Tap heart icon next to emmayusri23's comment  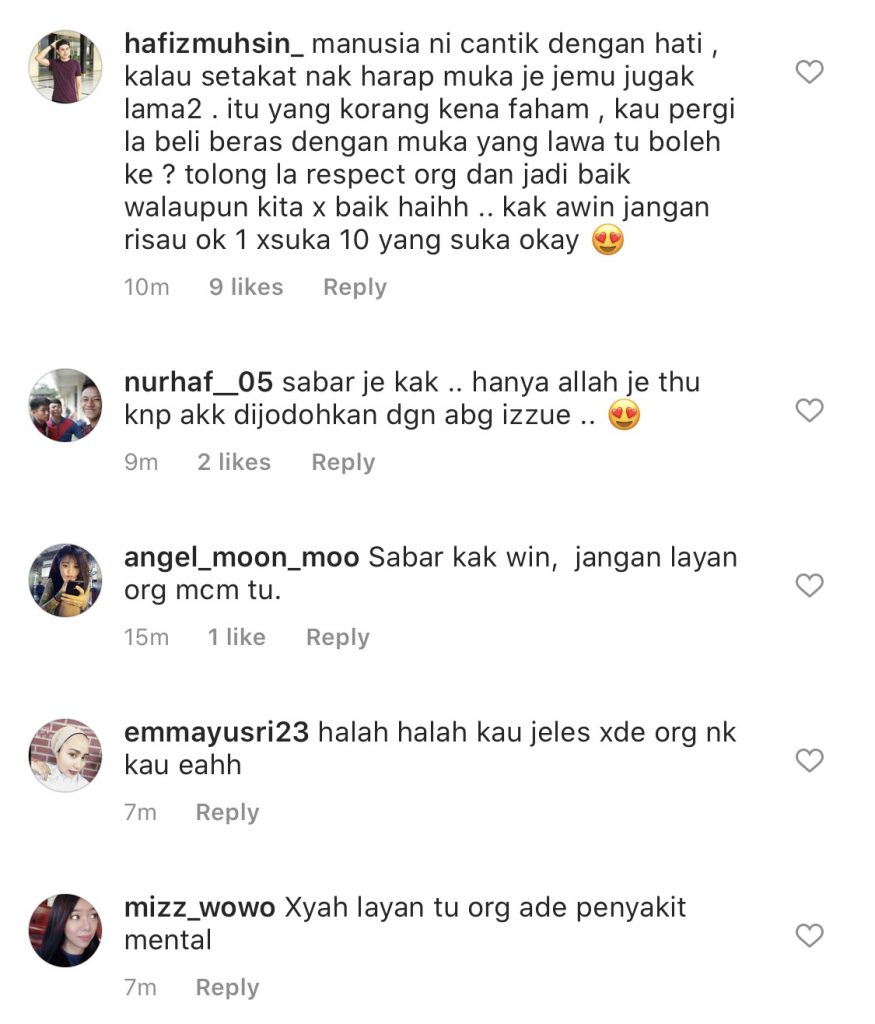(x=810, y=760)
